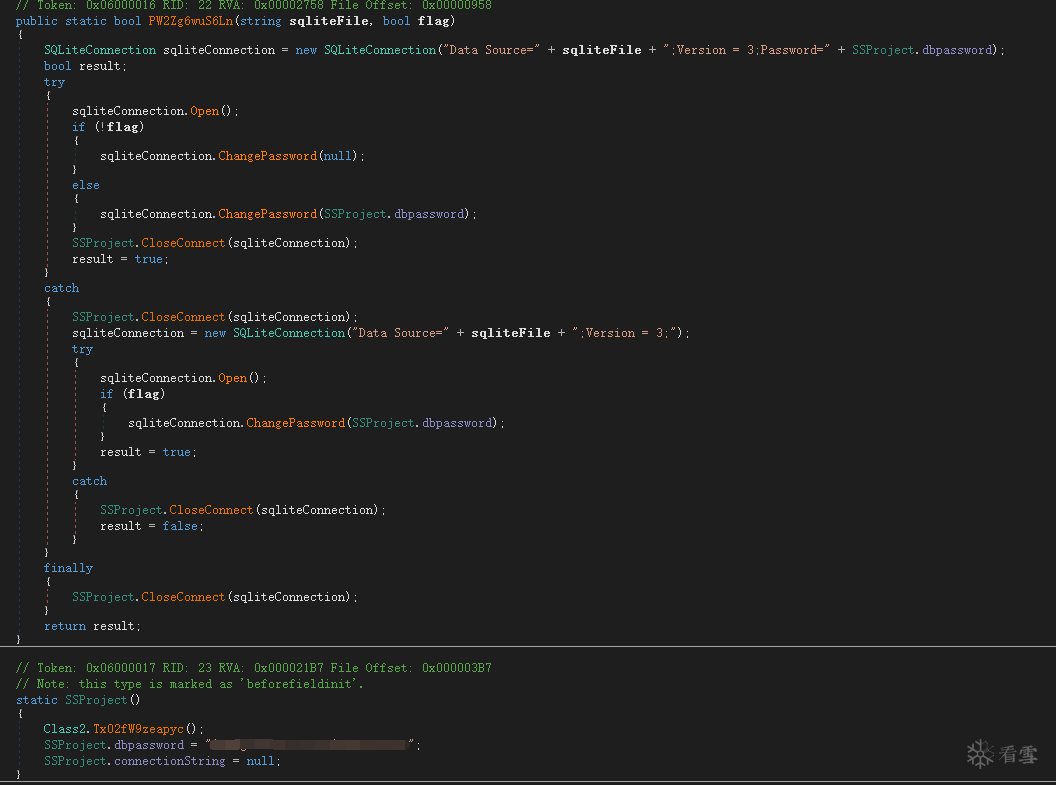Click the bool result declaration
This screenshot has width=1056, height=785.
[84, 66]
